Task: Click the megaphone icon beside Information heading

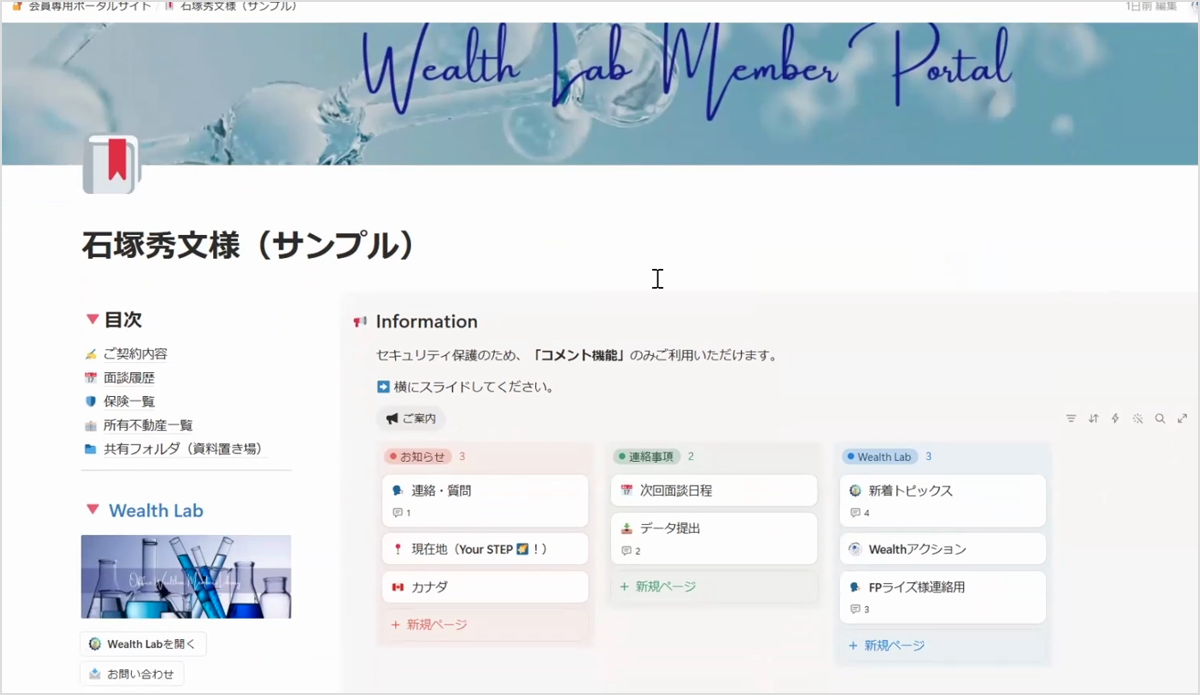Action: (360, 322)
